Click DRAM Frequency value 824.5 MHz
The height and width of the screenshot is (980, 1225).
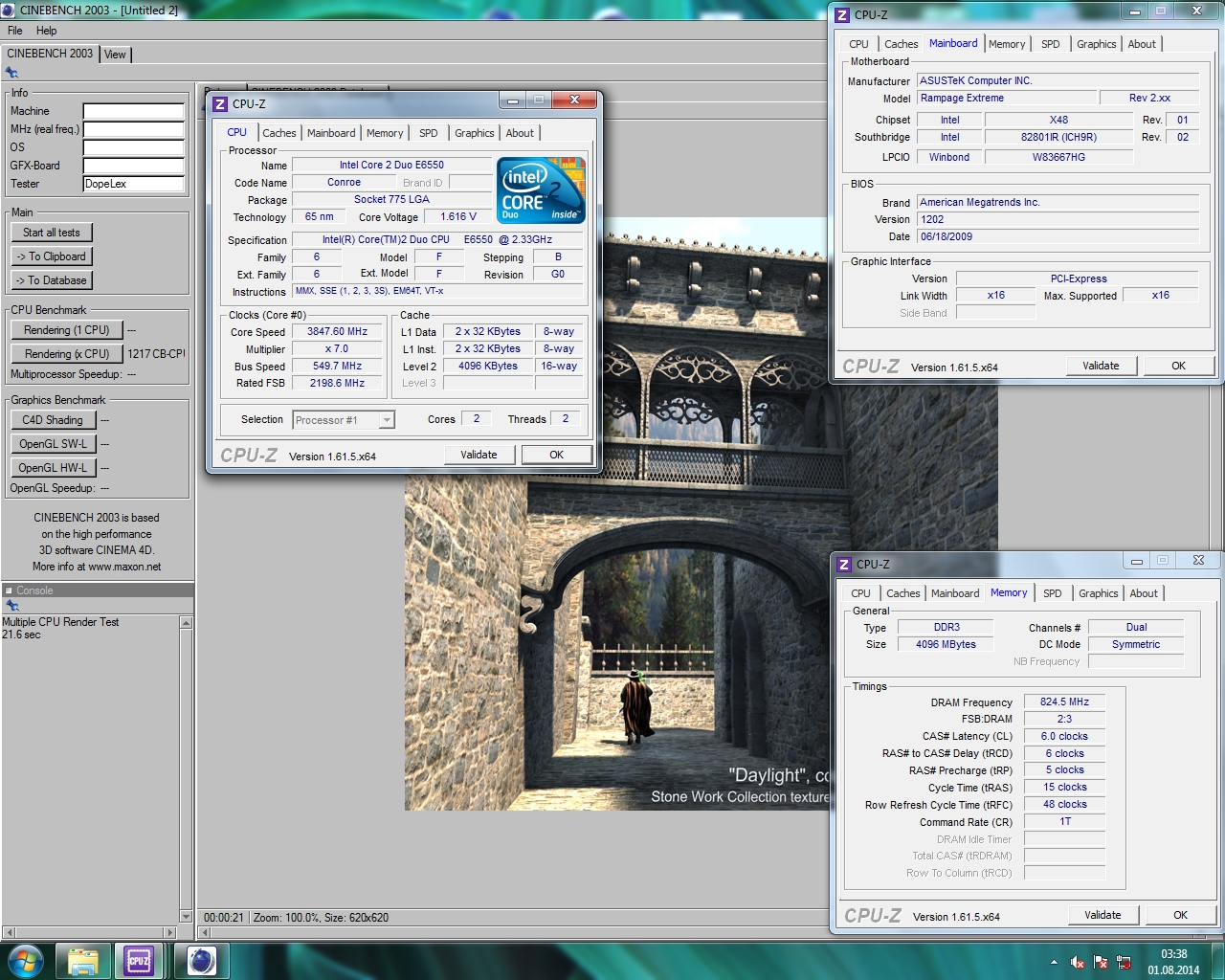coord(1064,702)
